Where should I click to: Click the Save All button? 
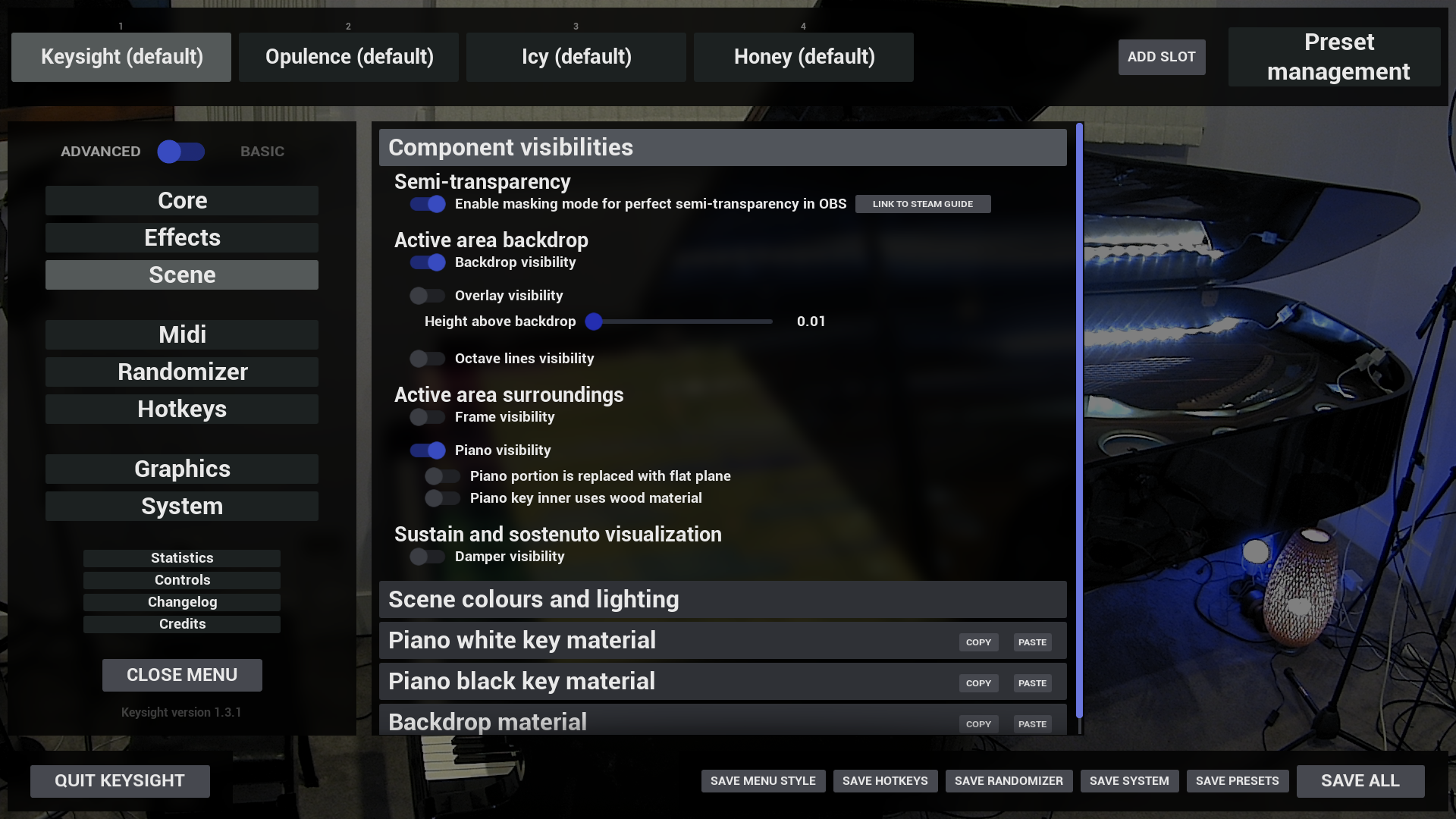(x=1360, y=781)
